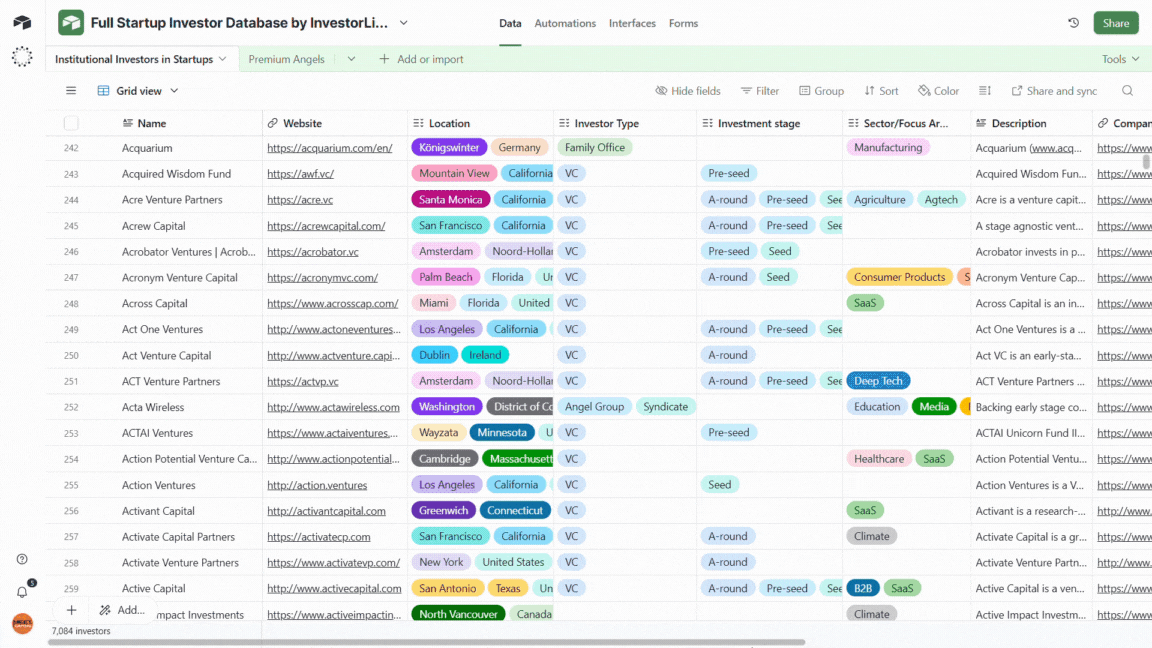Image resolution: width=1152 pixels, height=648 pixels.
Task: Open the Airtable home icon top left
Action: coord(22,22)
